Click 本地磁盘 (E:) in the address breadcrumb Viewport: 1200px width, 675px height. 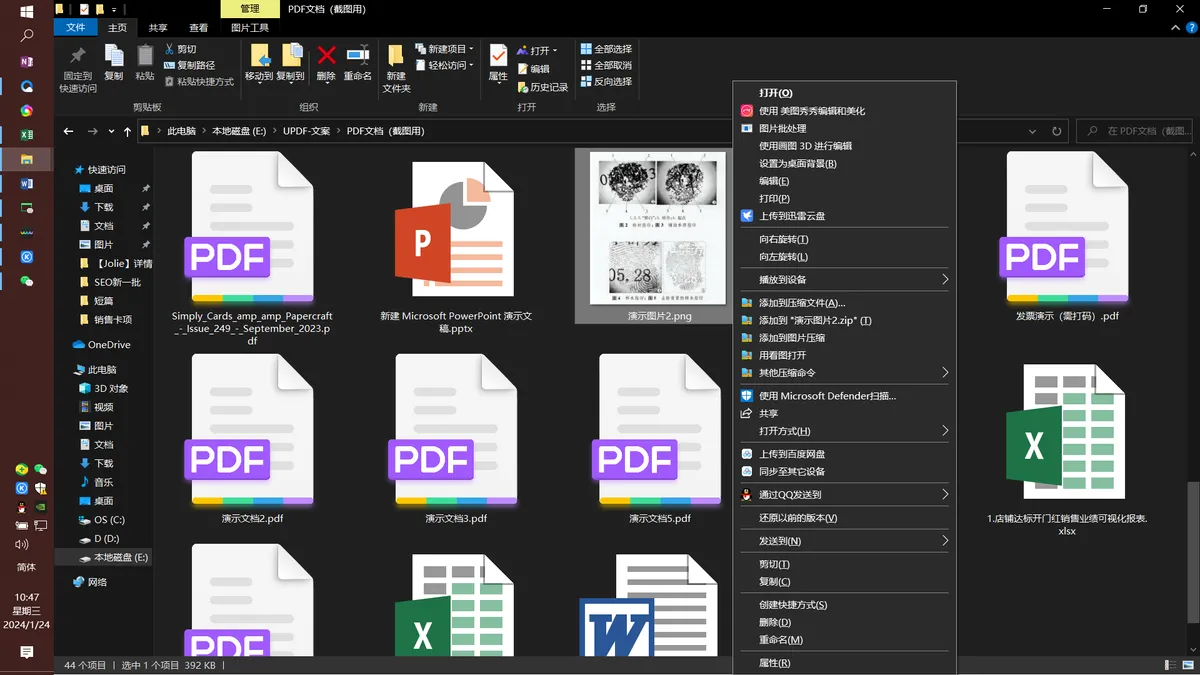pos(239,131)
